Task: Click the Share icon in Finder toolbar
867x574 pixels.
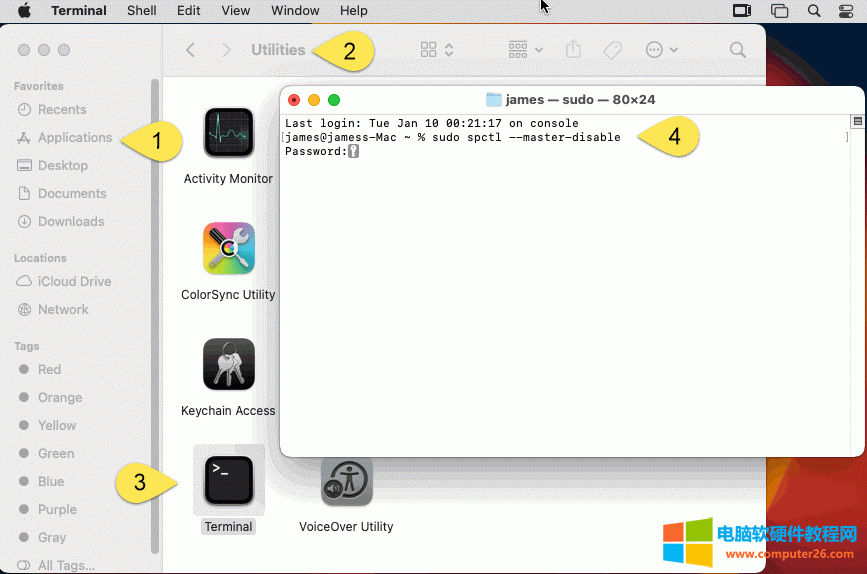Action: tap(573, 50)
